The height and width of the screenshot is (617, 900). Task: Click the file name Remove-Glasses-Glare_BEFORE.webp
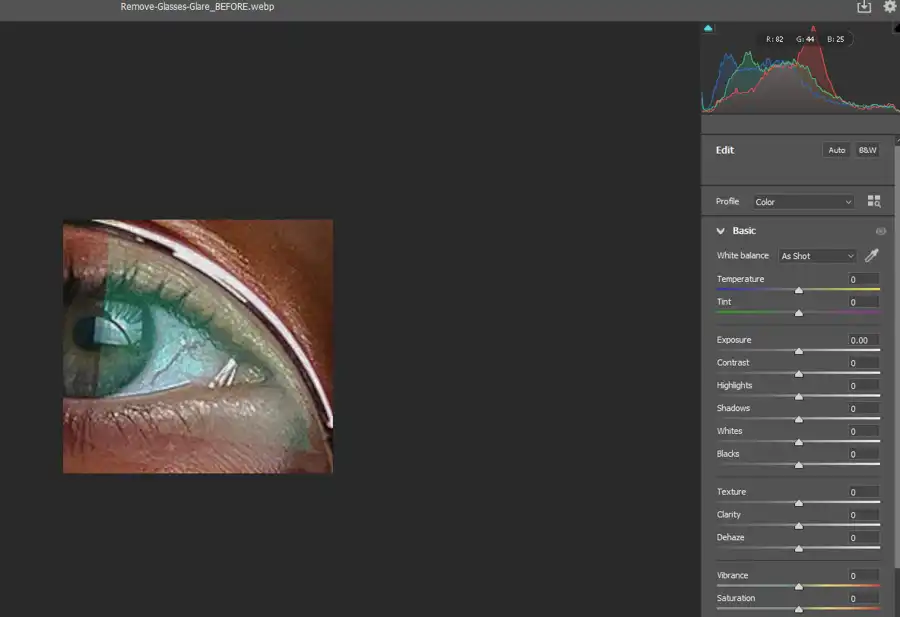(197, 7)
